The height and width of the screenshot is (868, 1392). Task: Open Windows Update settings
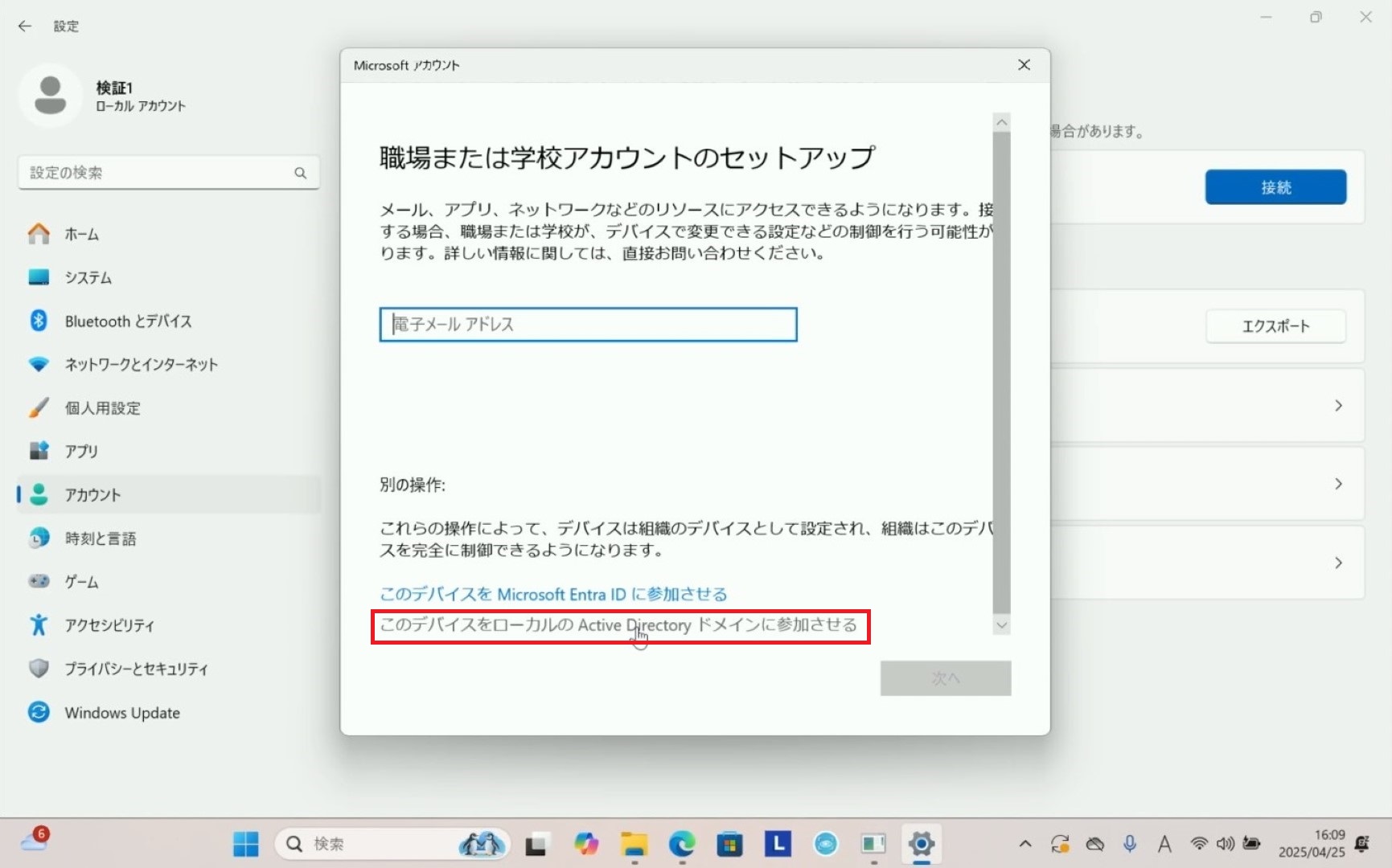[x=169, y=712]
